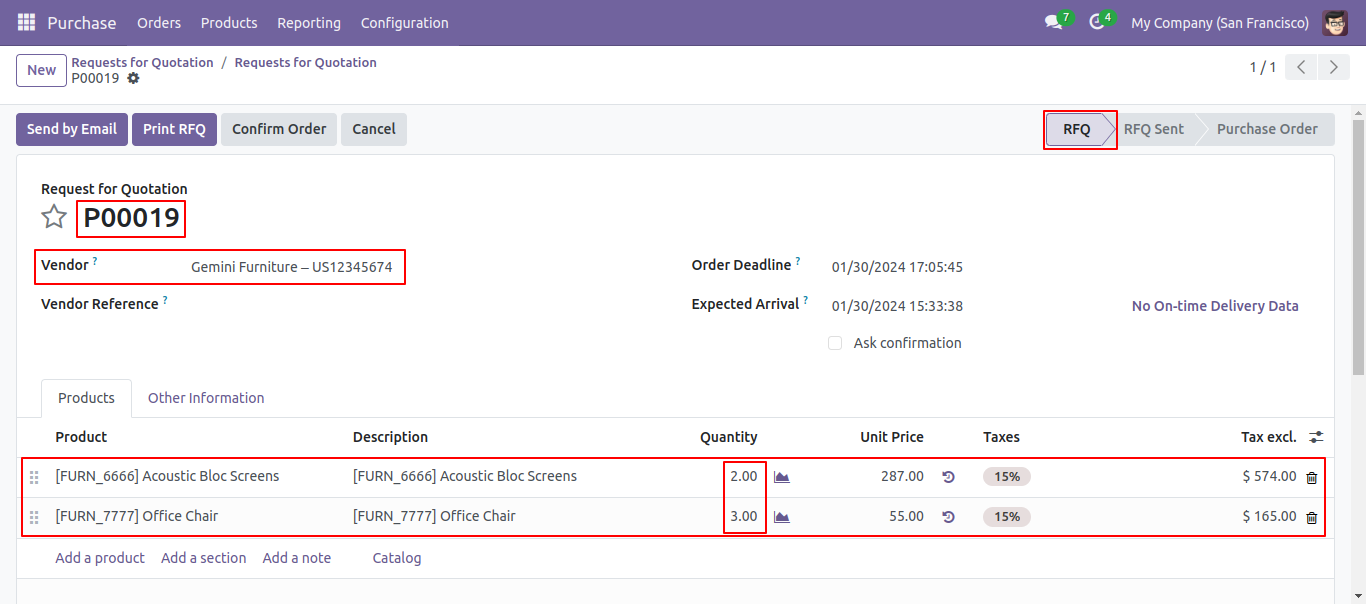Delete the Office Chair line
This screenshot has height=604, width=1366.
(1312, 517)
